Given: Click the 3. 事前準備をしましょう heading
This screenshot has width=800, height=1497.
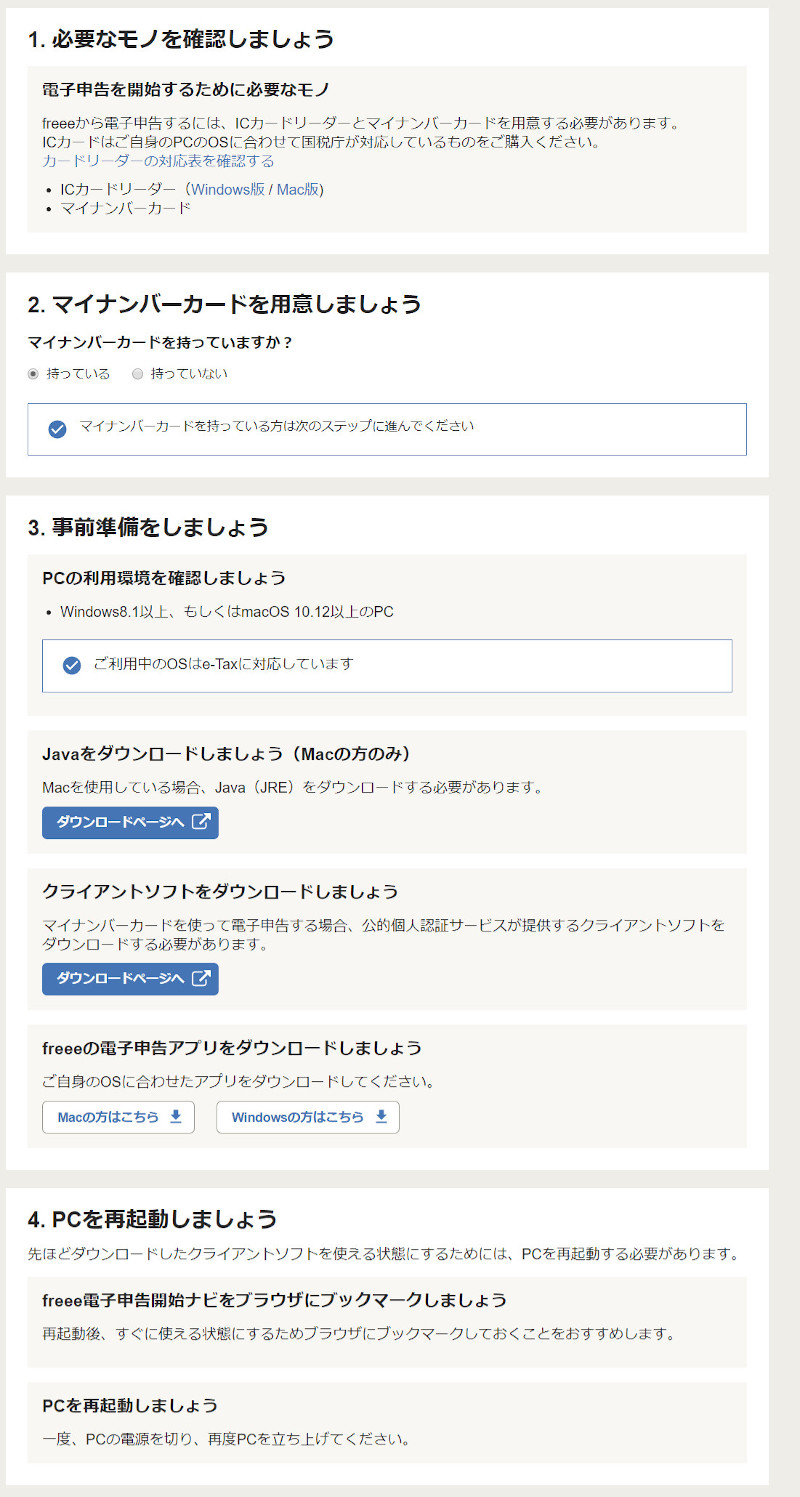Looking at the screenshot, I should point(148,526).
